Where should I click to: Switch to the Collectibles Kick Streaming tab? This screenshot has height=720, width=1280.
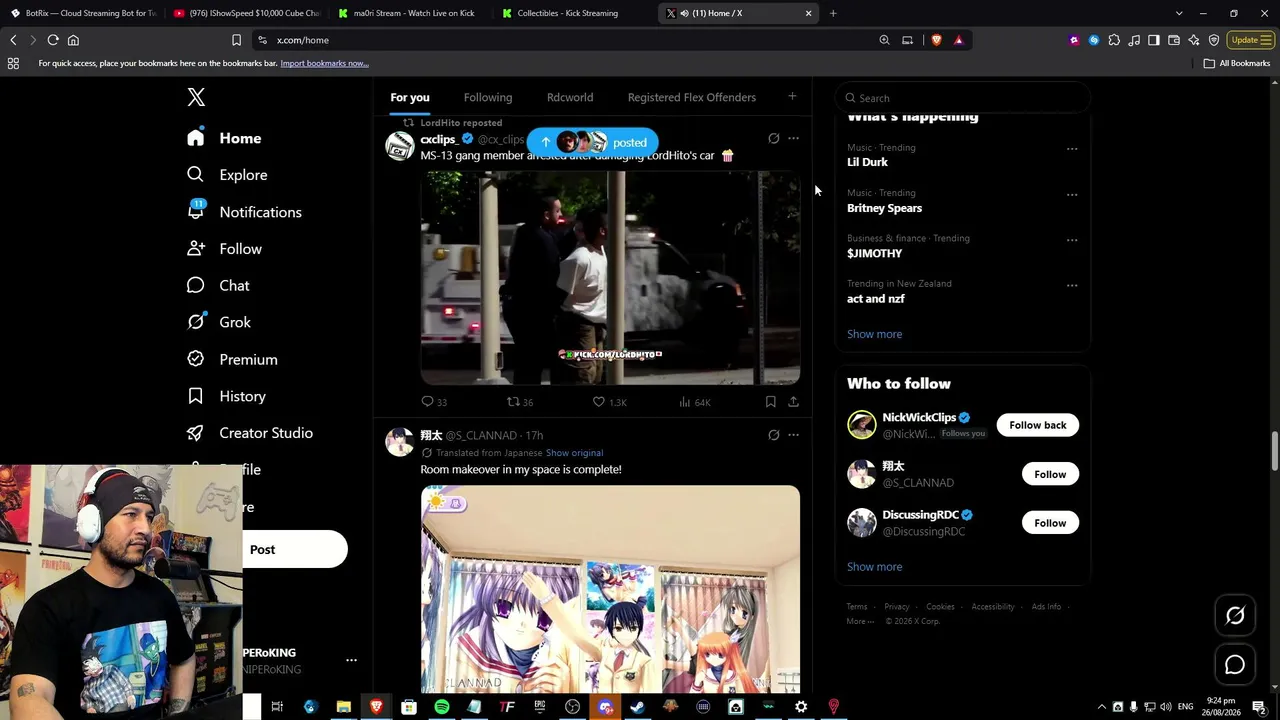(x=574, y=13)
